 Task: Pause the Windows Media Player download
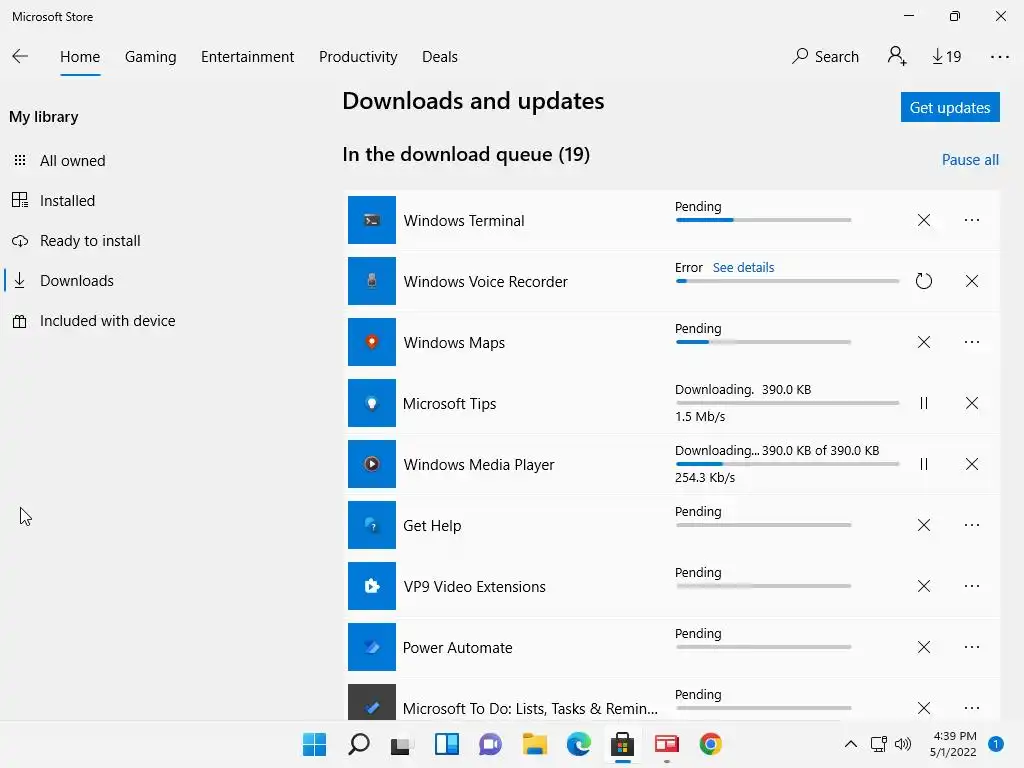click(x=923, y=464)
